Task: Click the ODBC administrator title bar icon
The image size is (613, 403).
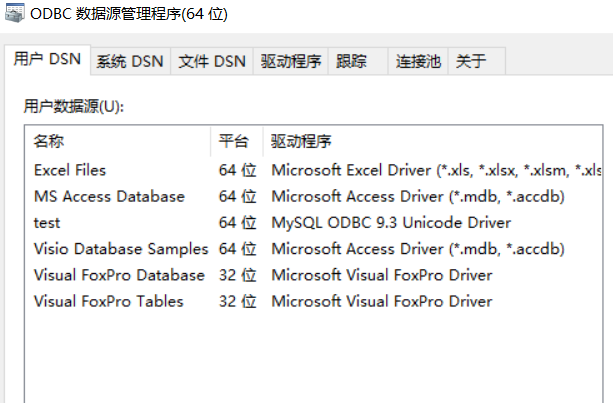Action: pos(15,13)
